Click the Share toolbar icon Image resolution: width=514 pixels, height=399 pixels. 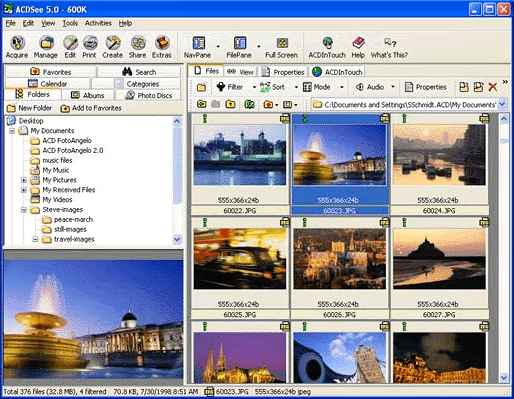pos(138,47)
